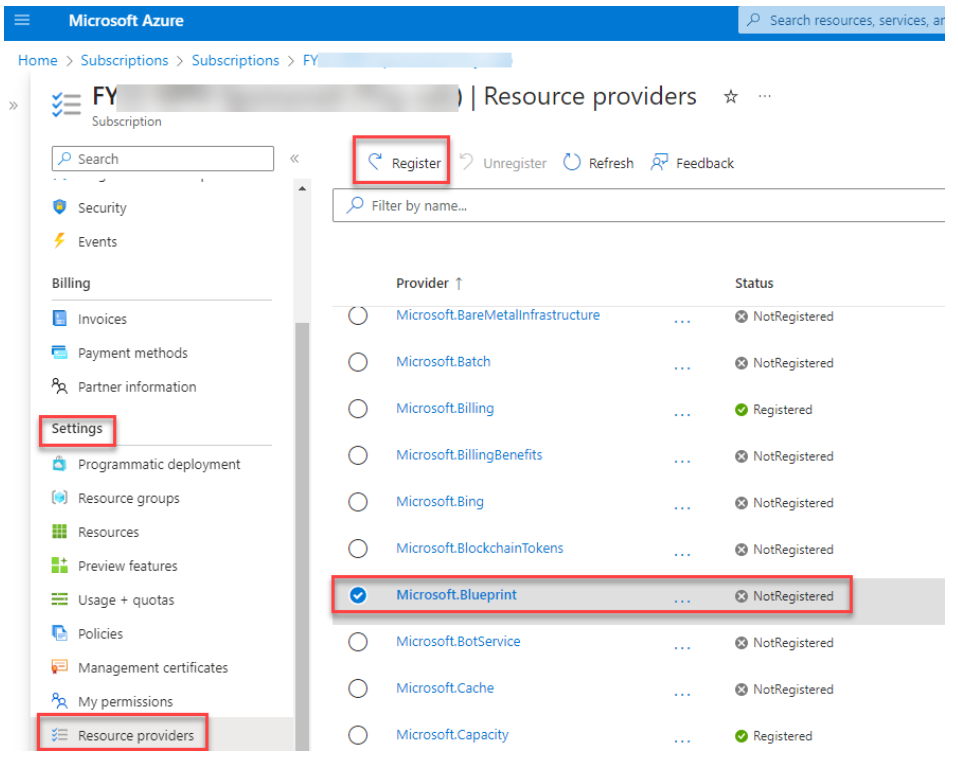Click the left menu scroll up arrow
The width and height of the screenshot is (958, 765).
302,189
